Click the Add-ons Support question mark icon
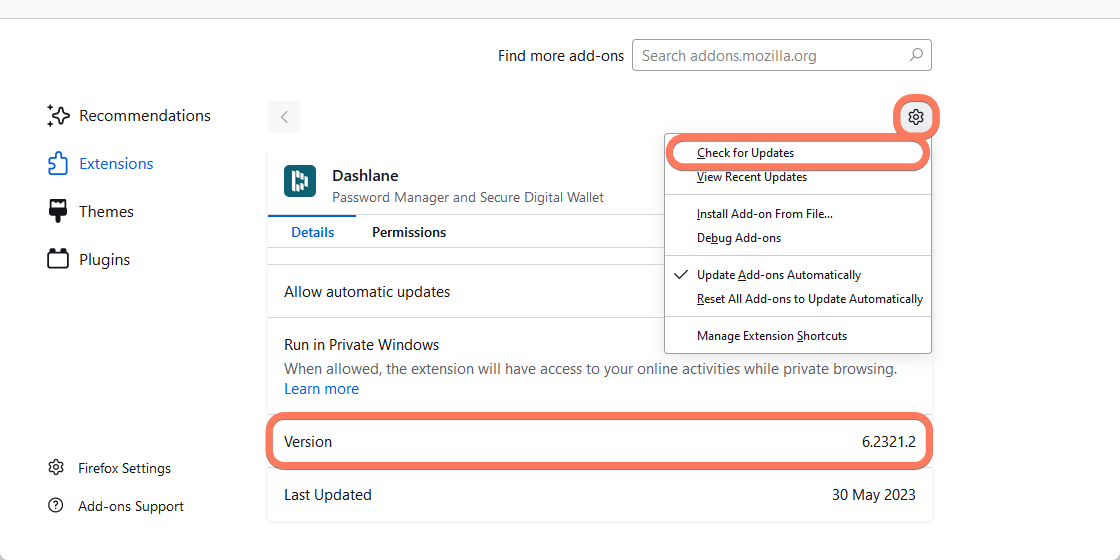1120x560 pixels. pyautogui.click(x=56, y=506)
